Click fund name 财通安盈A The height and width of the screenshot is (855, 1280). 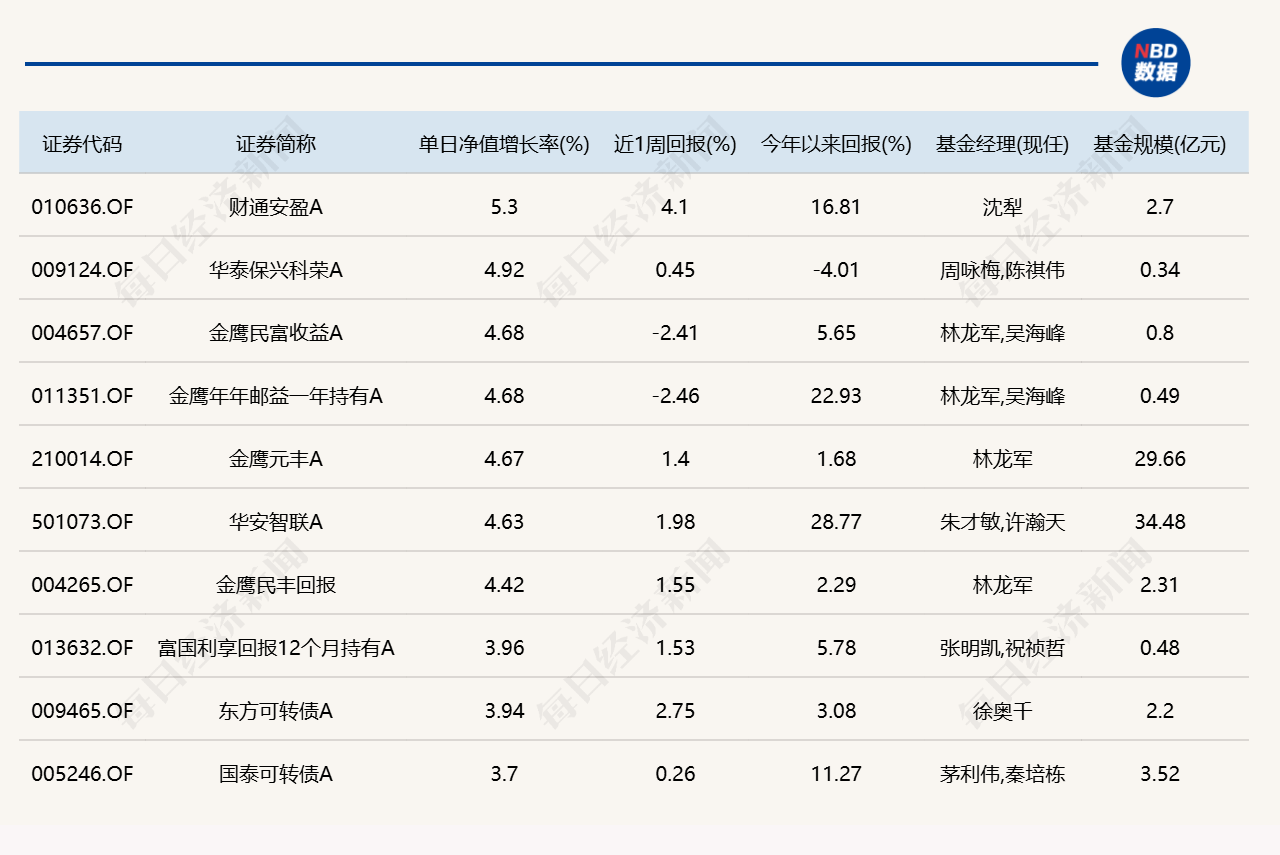coord(276,207)
